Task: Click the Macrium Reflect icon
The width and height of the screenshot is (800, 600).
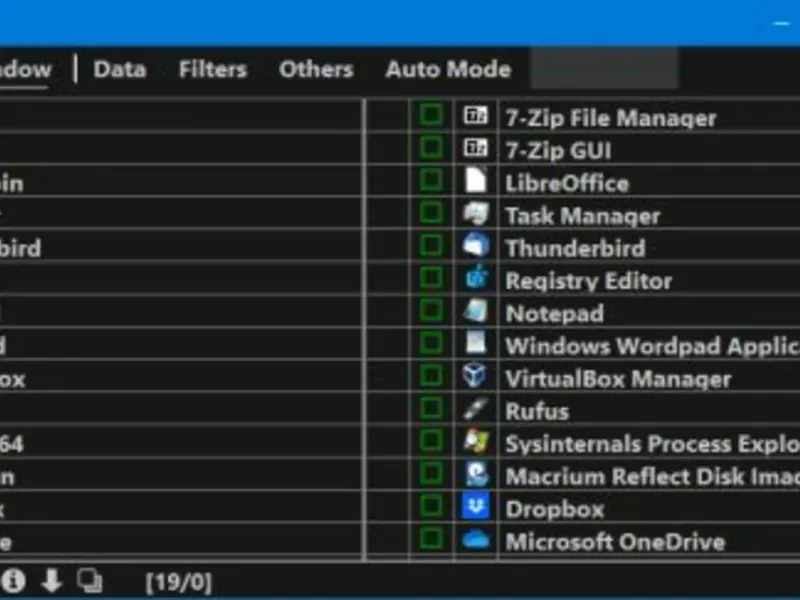Action: pos(476,474)
